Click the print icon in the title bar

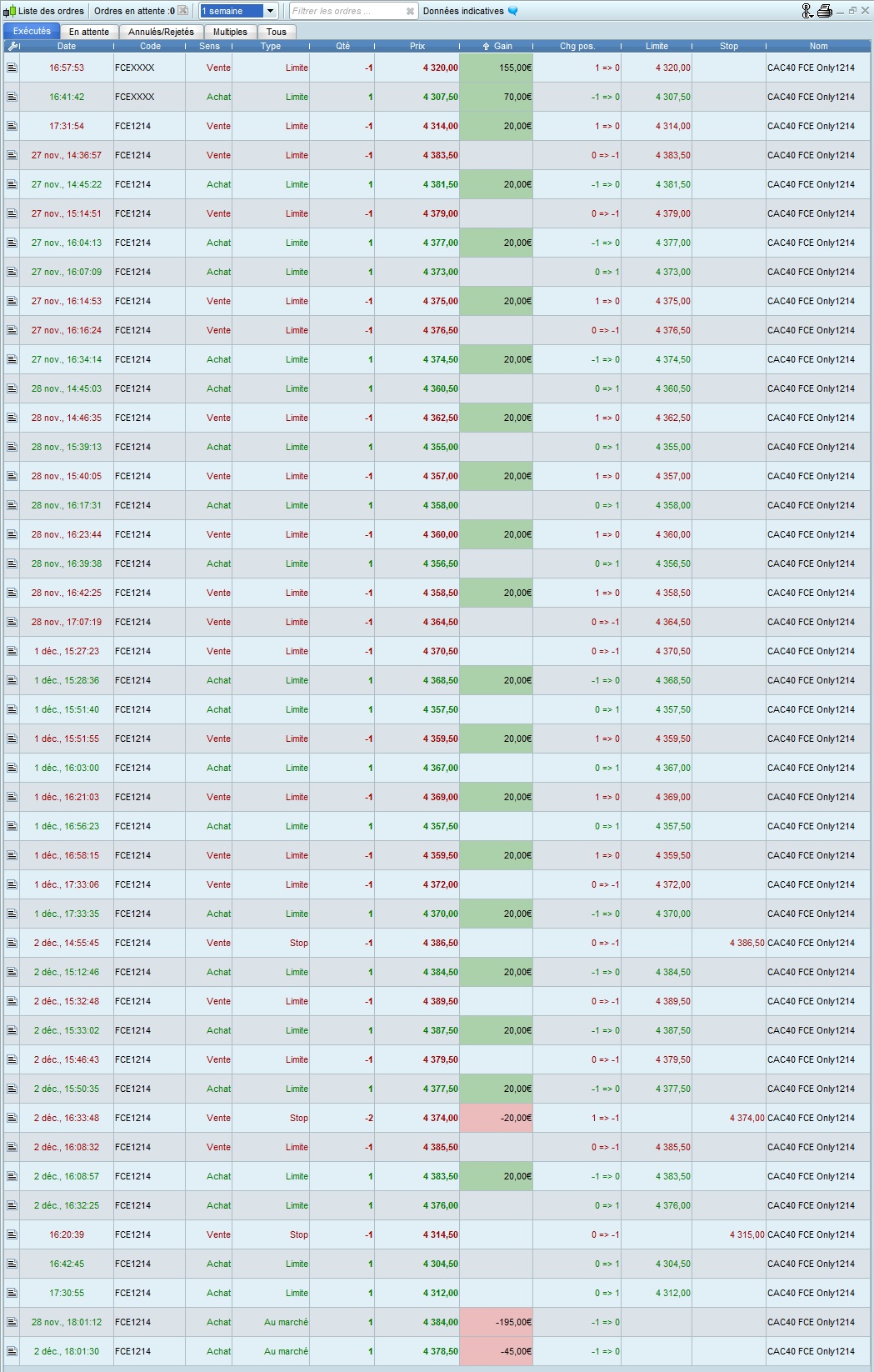(x=825, y=11)
